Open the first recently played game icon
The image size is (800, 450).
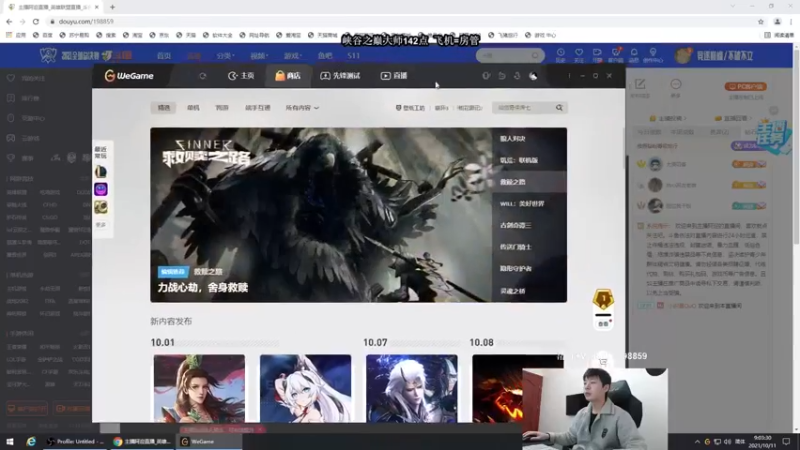point(101,172)
